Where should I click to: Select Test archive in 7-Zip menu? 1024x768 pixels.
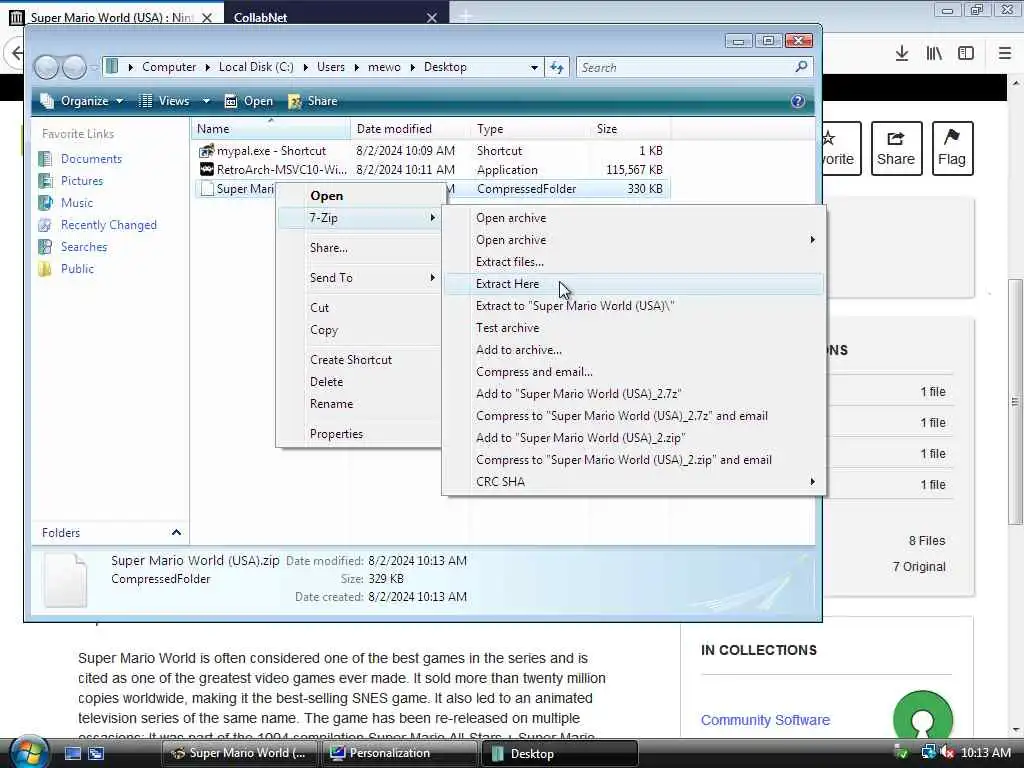pos(633,328)
